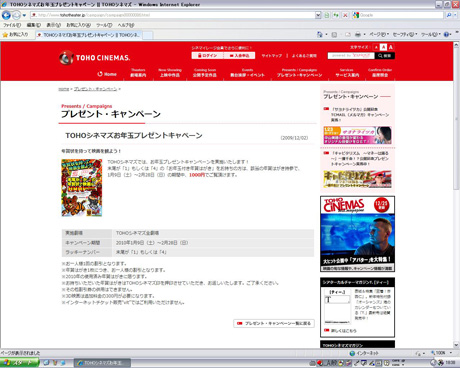This screenshot has height=368, width=460.
Task: Open the 劇場案内 Theaters navigation item
Action: click(x=138, y=73)
